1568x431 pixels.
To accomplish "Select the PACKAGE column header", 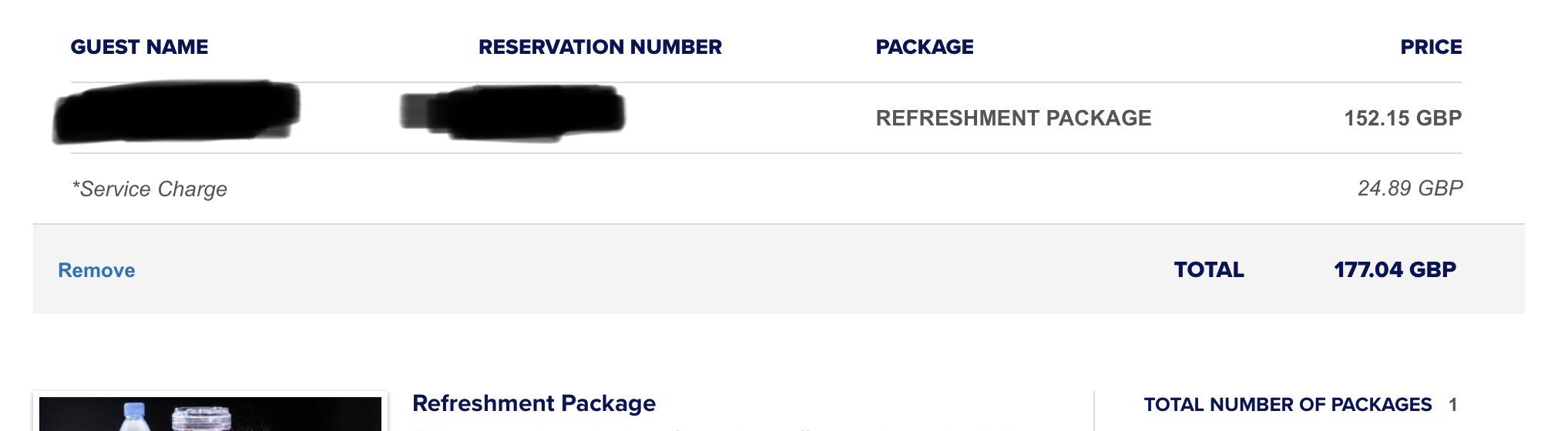I will [925, 47].
